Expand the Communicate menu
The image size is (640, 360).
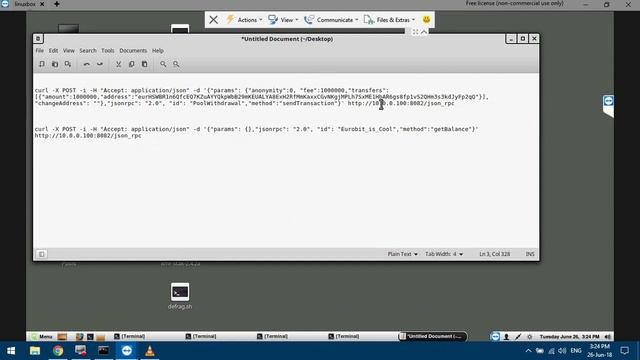(331, 20)
